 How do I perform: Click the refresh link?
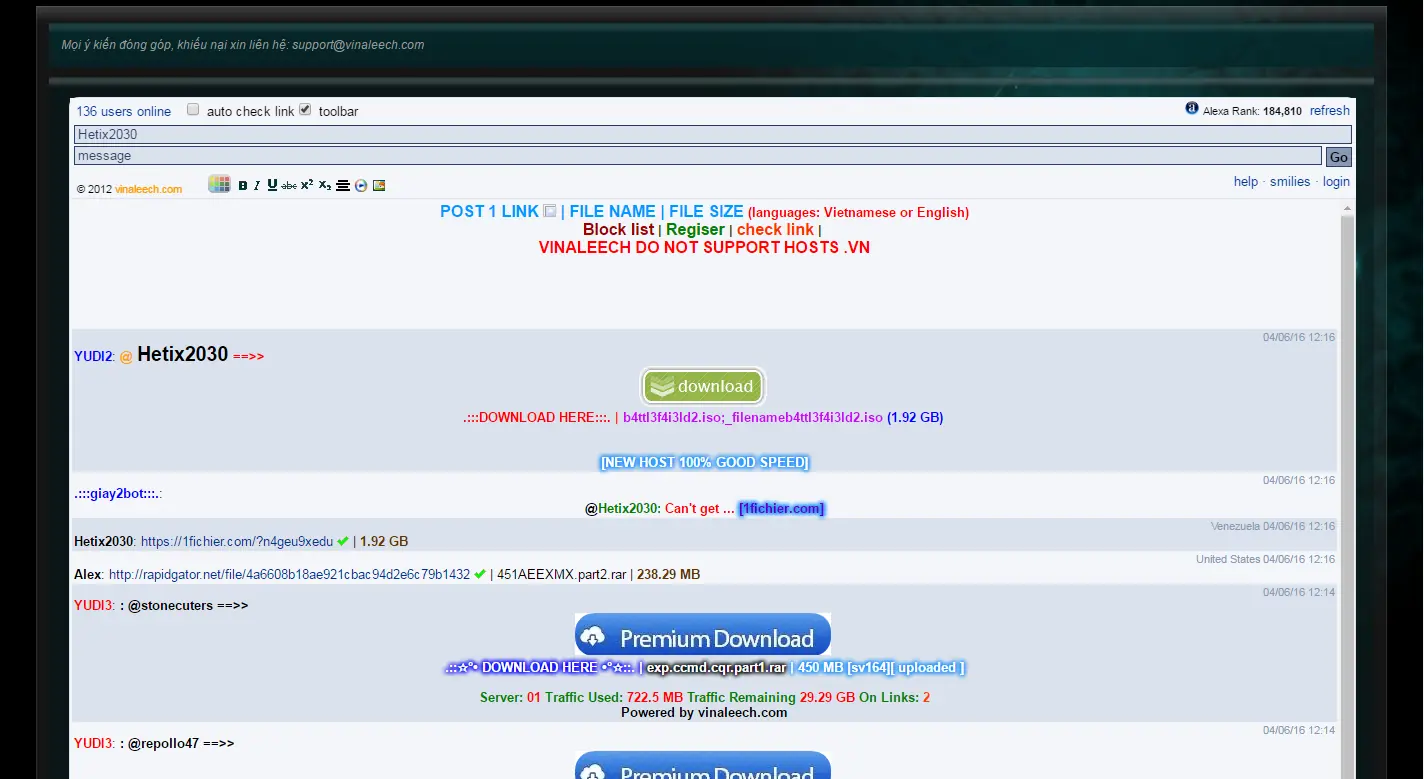tap(1330, 110)
